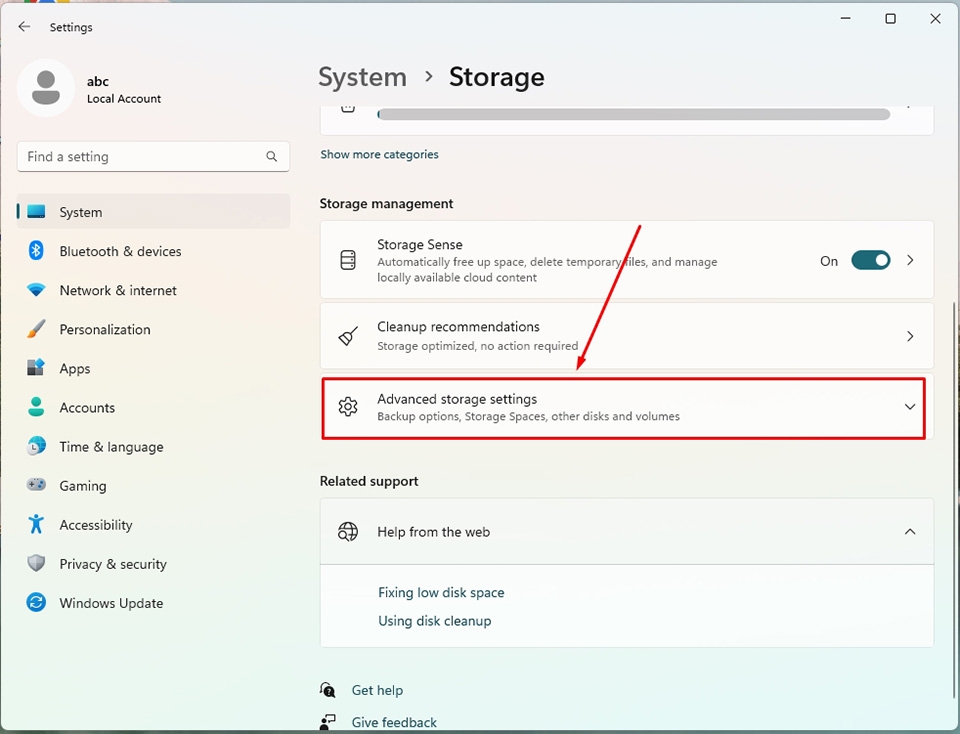Open Windows Update page
Screen dimensions: 960x734
pyautogui.click(x=154, y=603)
